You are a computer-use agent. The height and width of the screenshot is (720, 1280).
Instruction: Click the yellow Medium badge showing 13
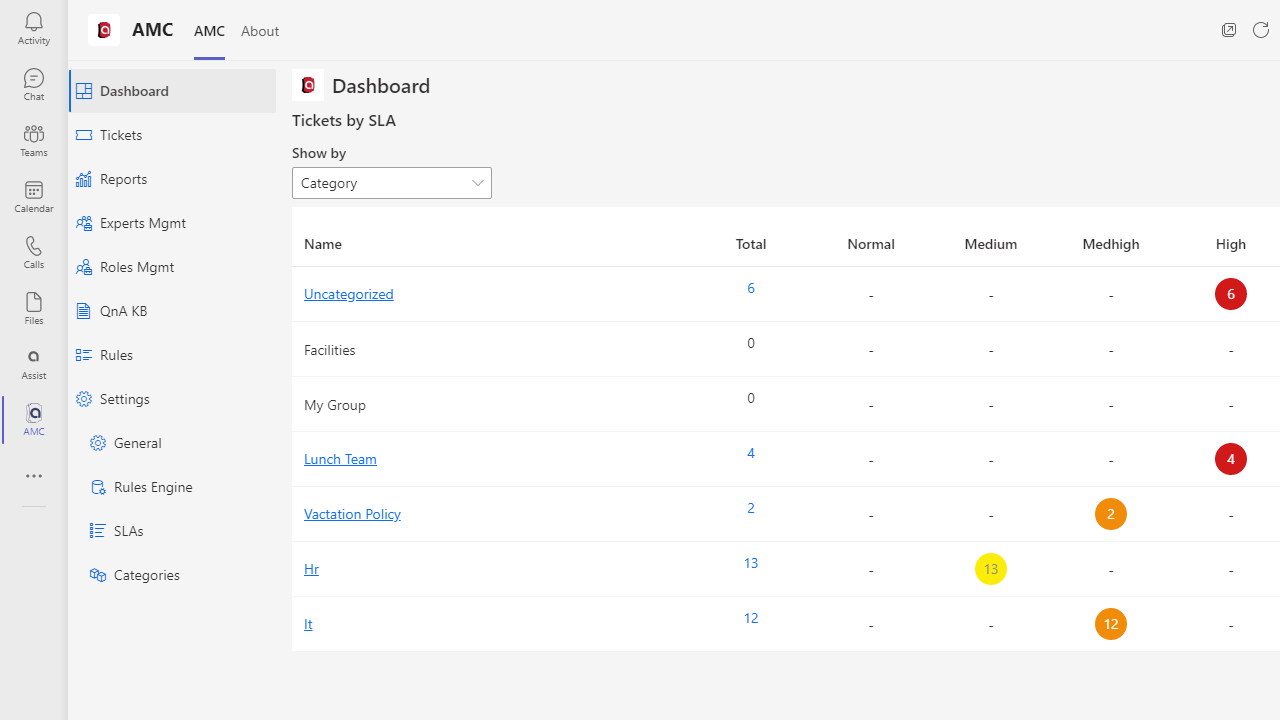(991, 569)
